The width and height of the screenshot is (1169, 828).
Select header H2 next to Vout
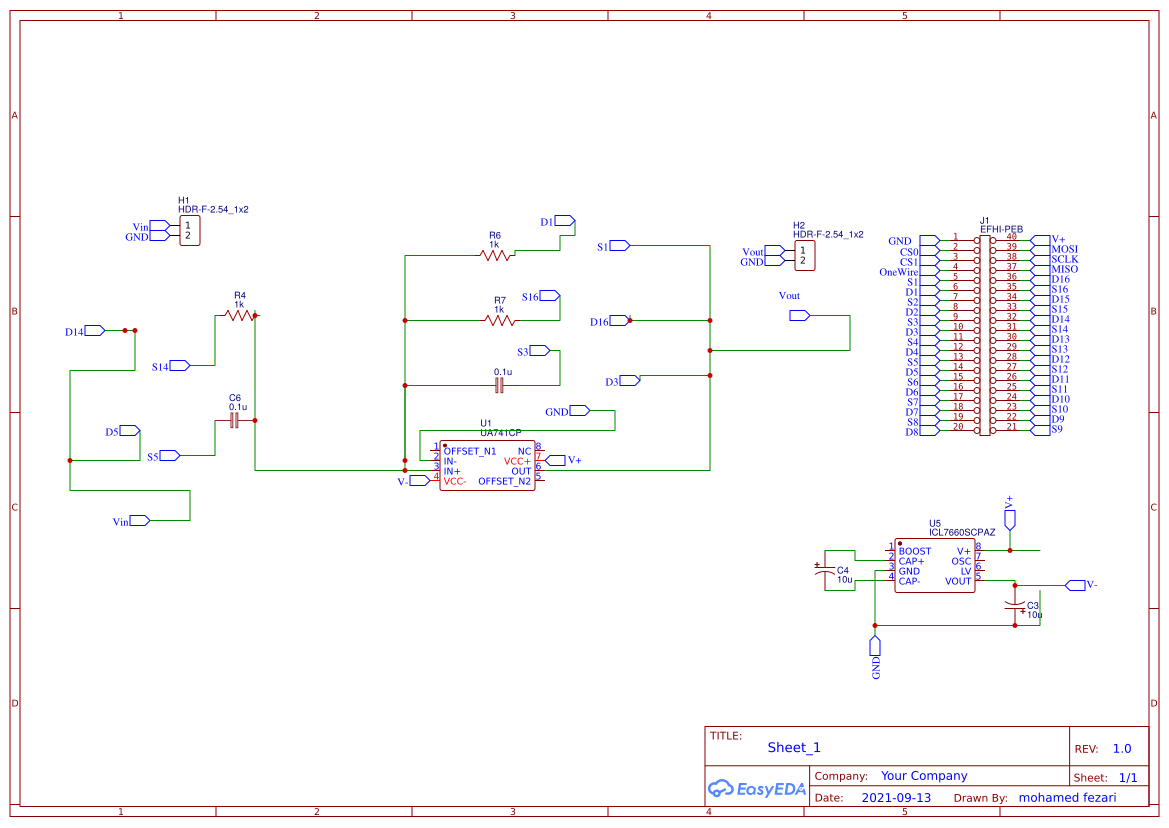[x=807, y=255]
